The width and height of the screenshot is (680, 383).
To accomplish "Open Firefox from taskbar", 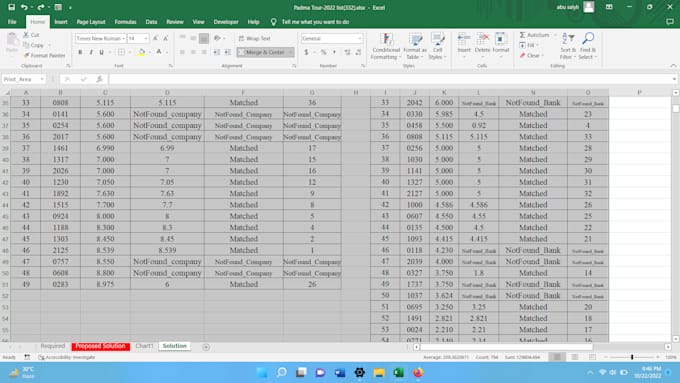I will [x=418, y=373].
